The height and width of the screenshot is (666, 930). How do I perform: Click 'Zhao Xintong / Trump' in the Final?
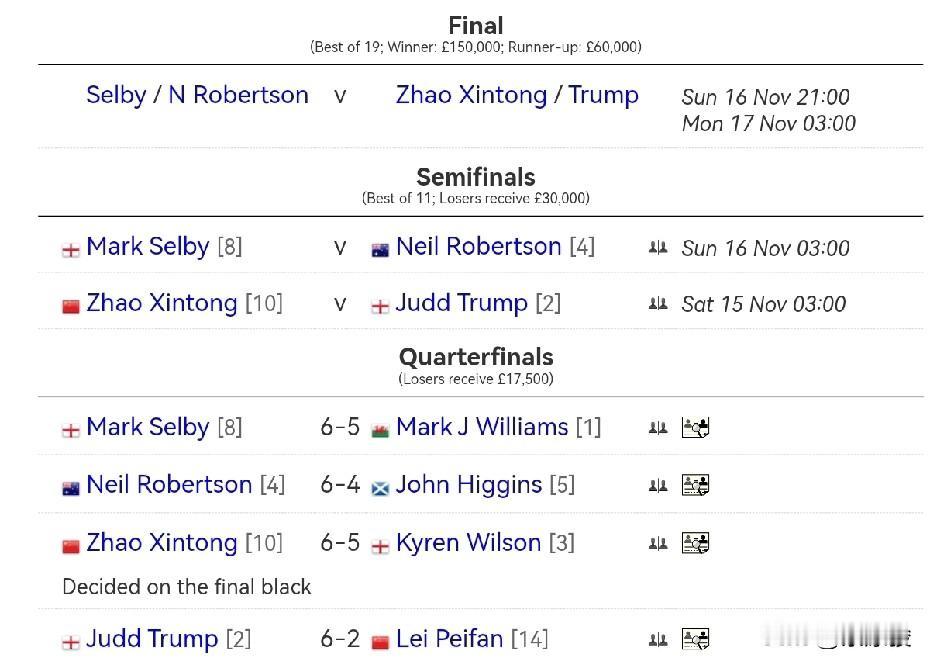point(517,95)
